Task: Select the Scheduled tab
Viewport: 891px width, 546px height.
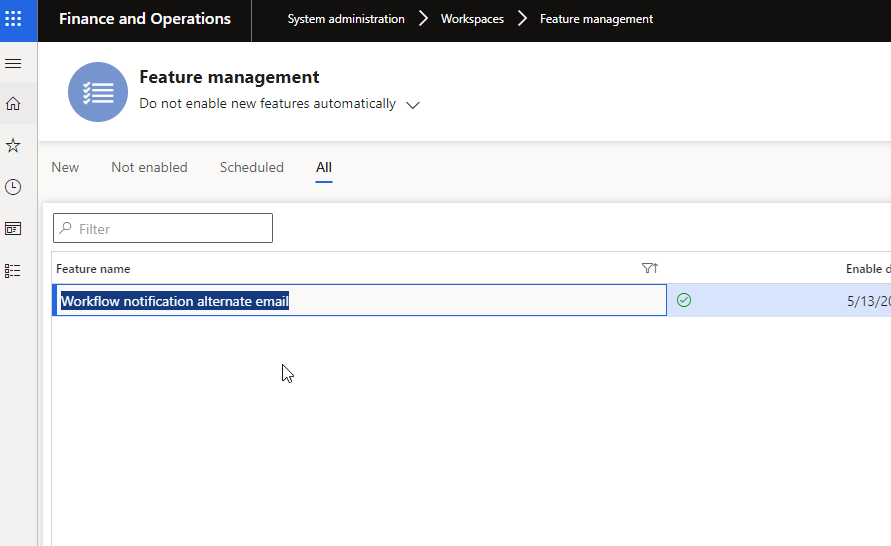Action: (251, 168)
